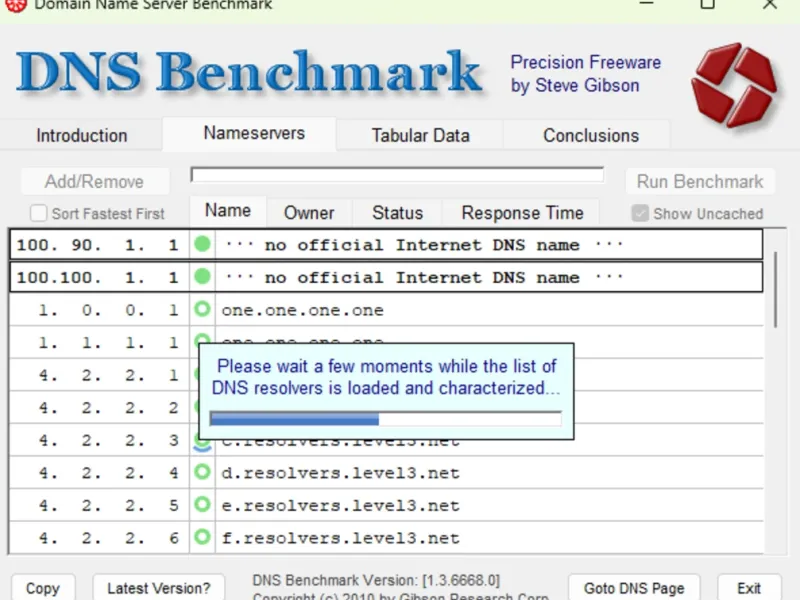Open the Tabular Data tab
This screenshot has width=800, height=600.
420,136
